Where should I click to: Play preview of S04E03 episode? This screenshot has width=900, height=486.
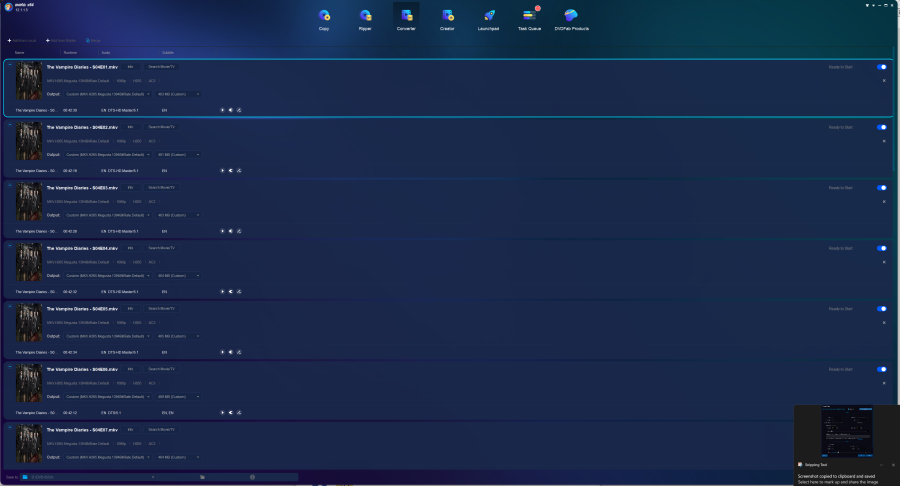pyautogui.click(x=223, y=231)
